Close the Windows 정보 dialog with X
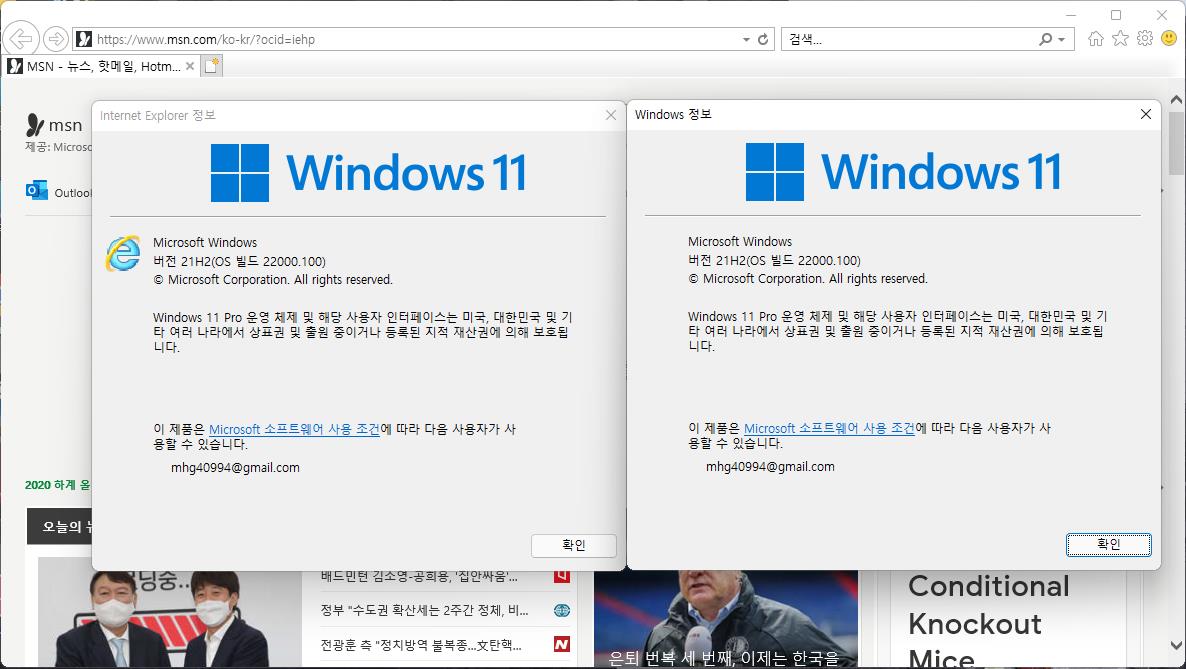The height and width of the screenshot is (669, 1186). coord(1146,114)
